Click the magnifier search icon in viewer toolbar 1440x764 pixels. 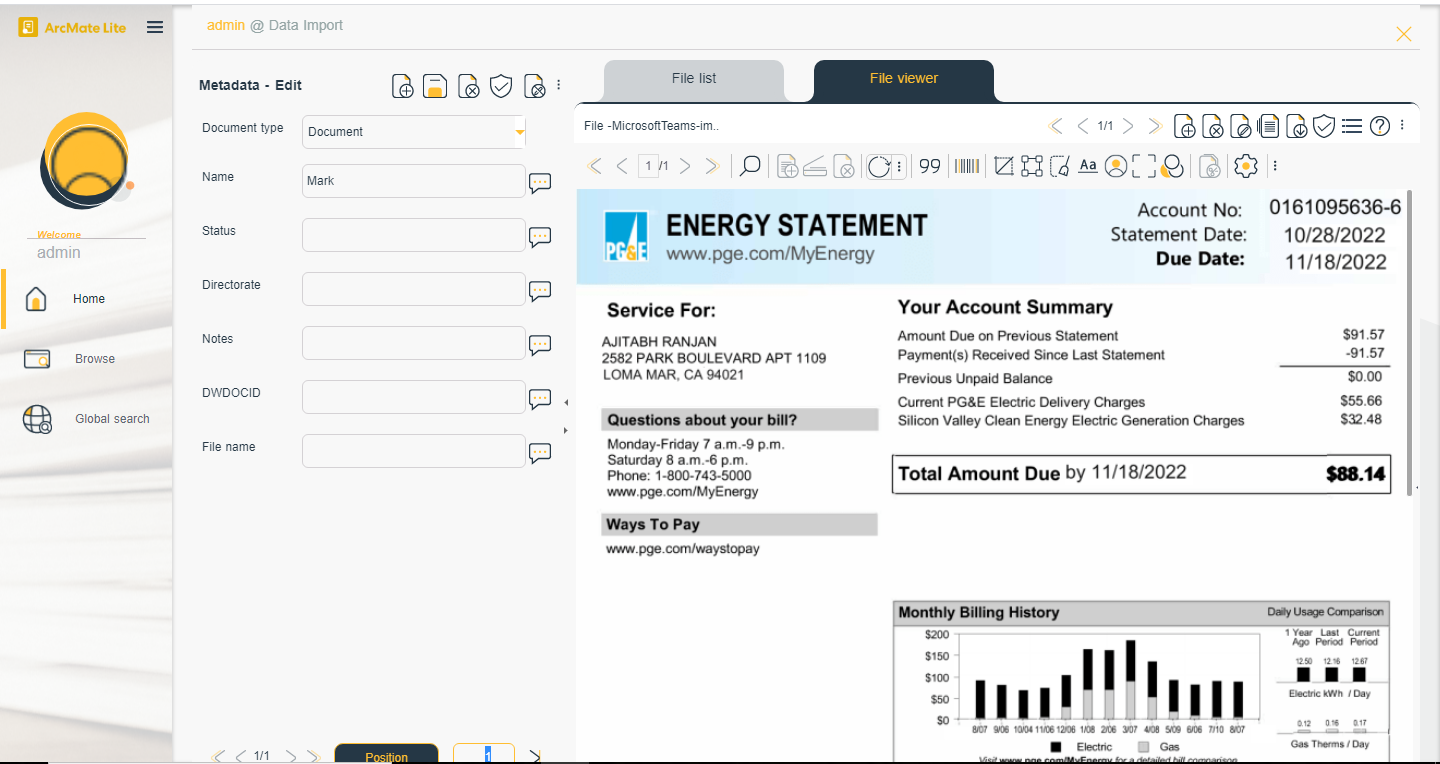[750, 166]
